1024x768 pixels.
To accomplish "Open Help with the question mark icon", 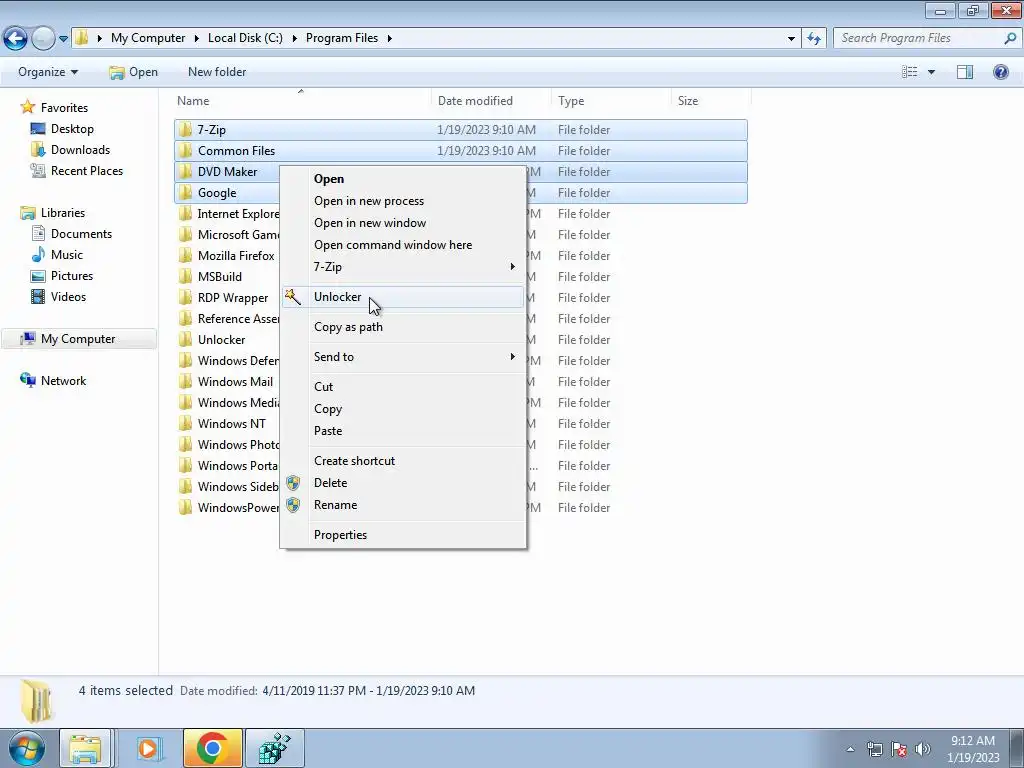I will point(1000,72).
